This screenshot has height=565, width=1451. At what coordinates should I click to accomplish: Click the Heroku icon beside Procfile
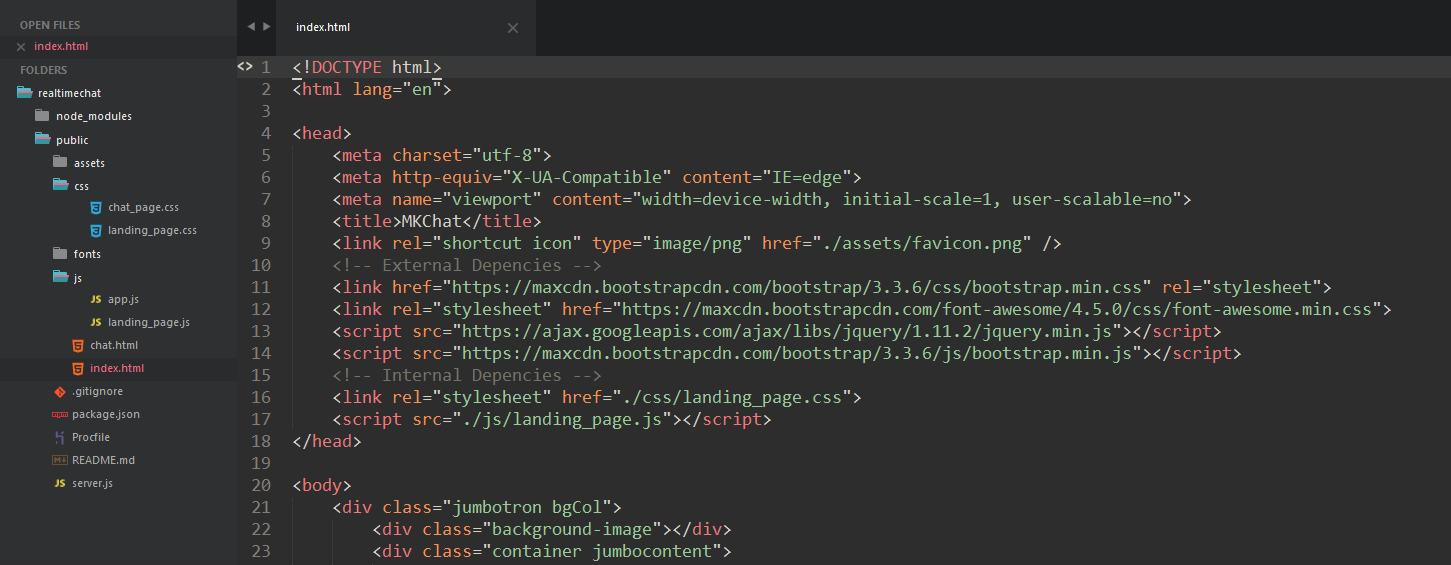[60, 437]
